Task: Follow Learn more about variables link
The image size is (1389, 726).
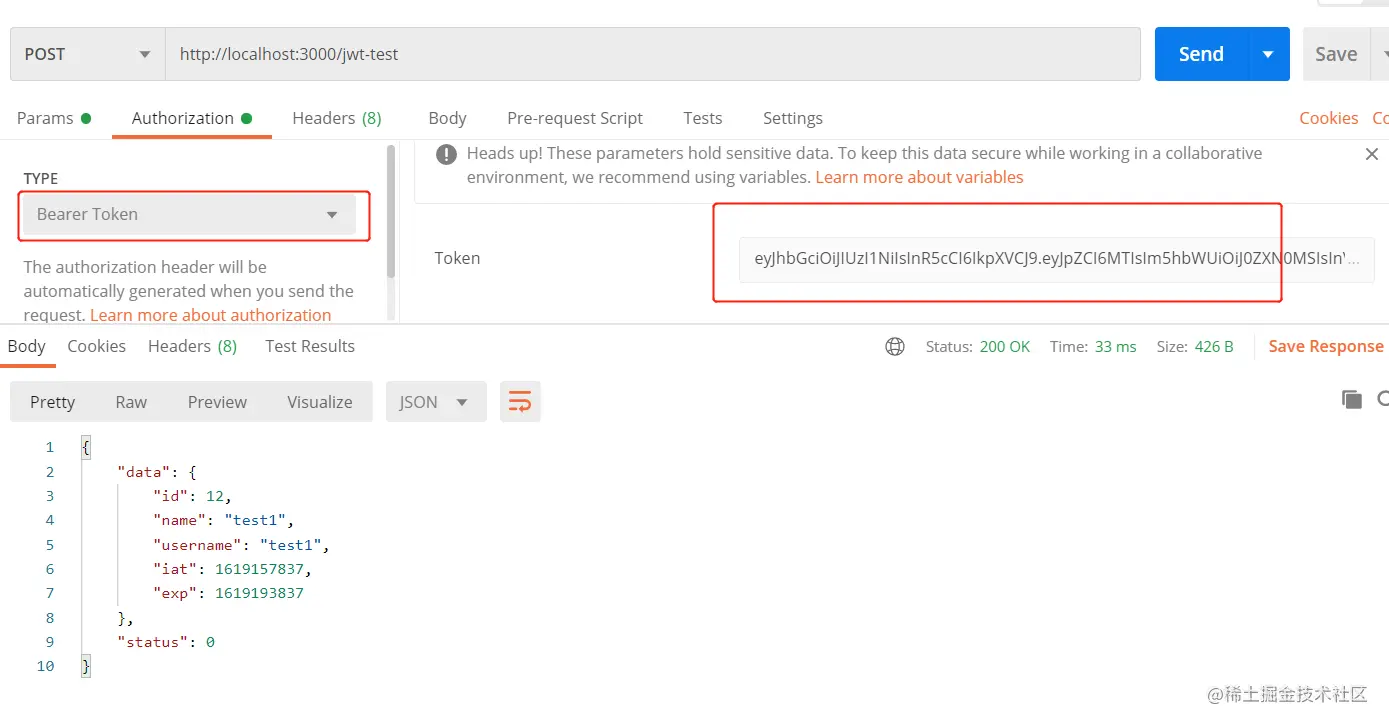Action: click(x=919, y=177)
